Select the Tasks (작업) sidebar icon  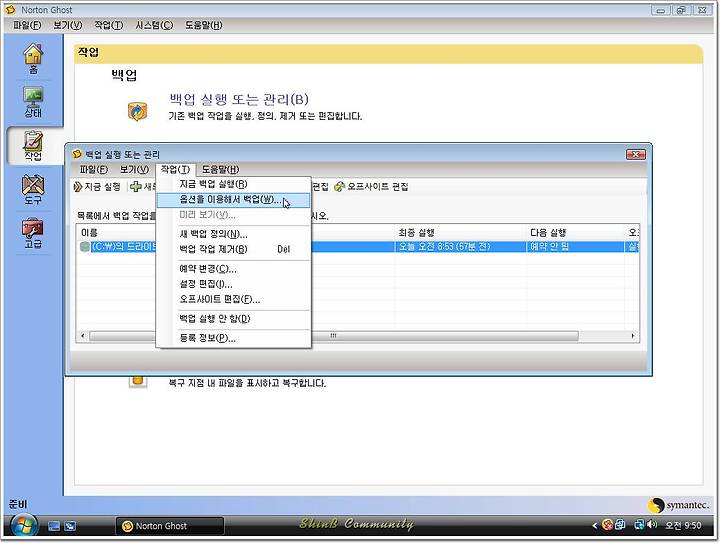pos(33,146)
